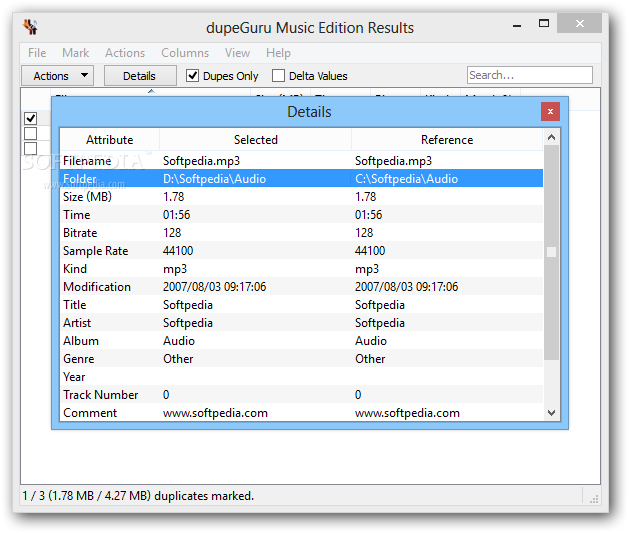The height and width of the screenshot is (533, 629).
Task: Select the Title attribute row
Action: point(302,305)
